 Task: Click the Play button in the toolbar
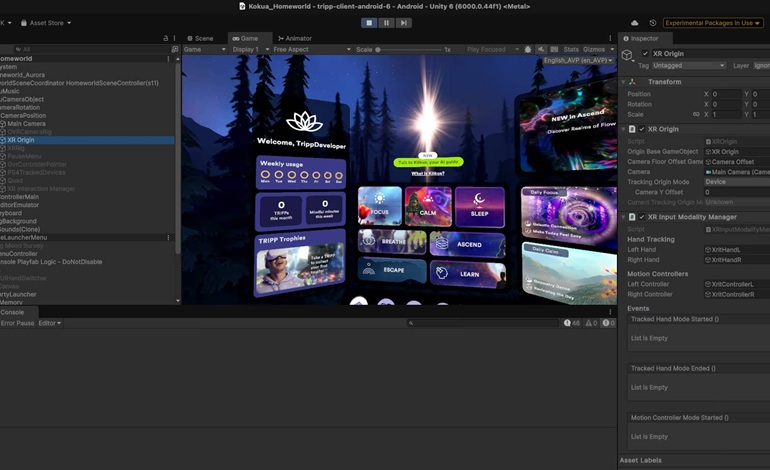369,22
